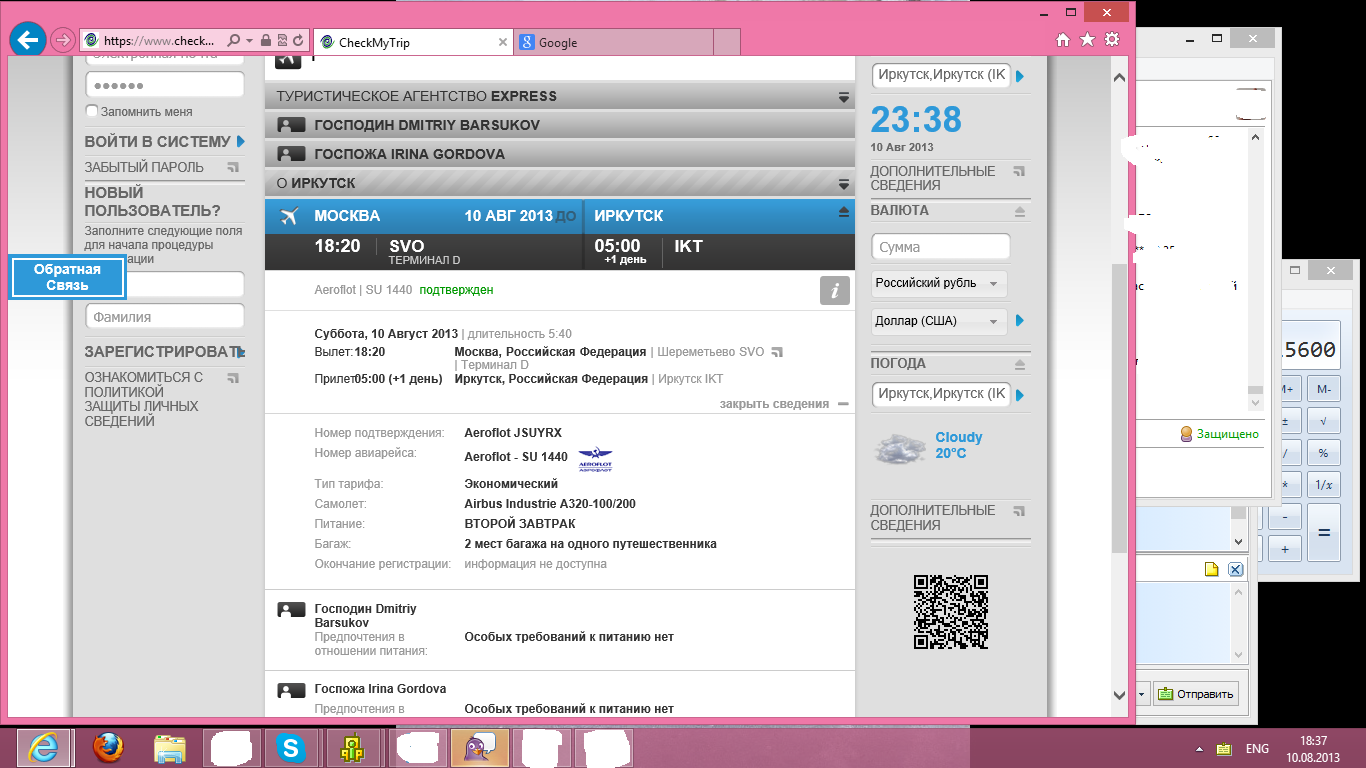Open Российский рубль currency dropdown

tap(939, 284)
